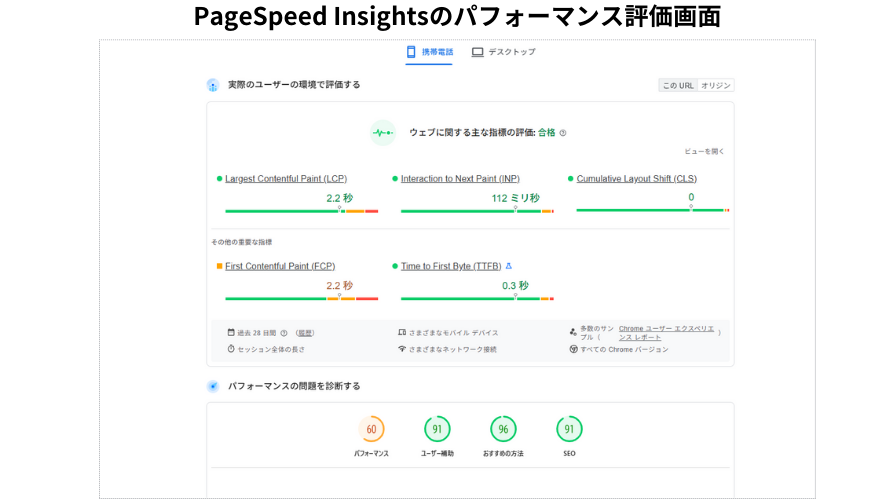
Task: Click ビューを開く to expand view
Action: [704, 152]
